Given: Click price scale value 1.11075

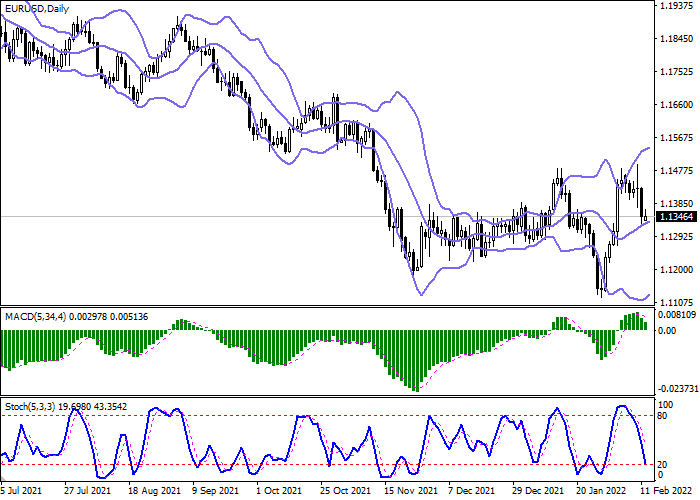Looking at the screenshot, I should (x=677, y=303).
